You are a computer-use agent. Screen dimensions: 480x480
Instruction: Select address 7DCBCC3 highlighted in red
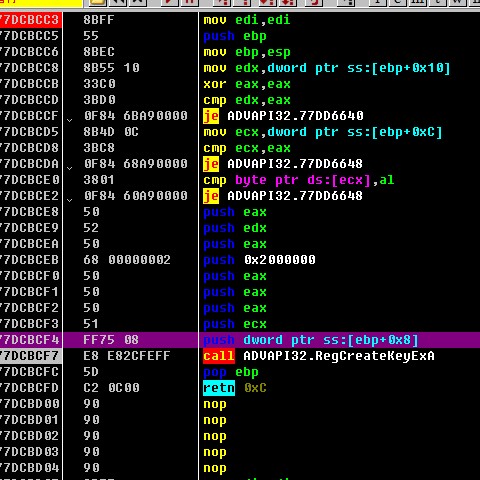tap(31, 20)
